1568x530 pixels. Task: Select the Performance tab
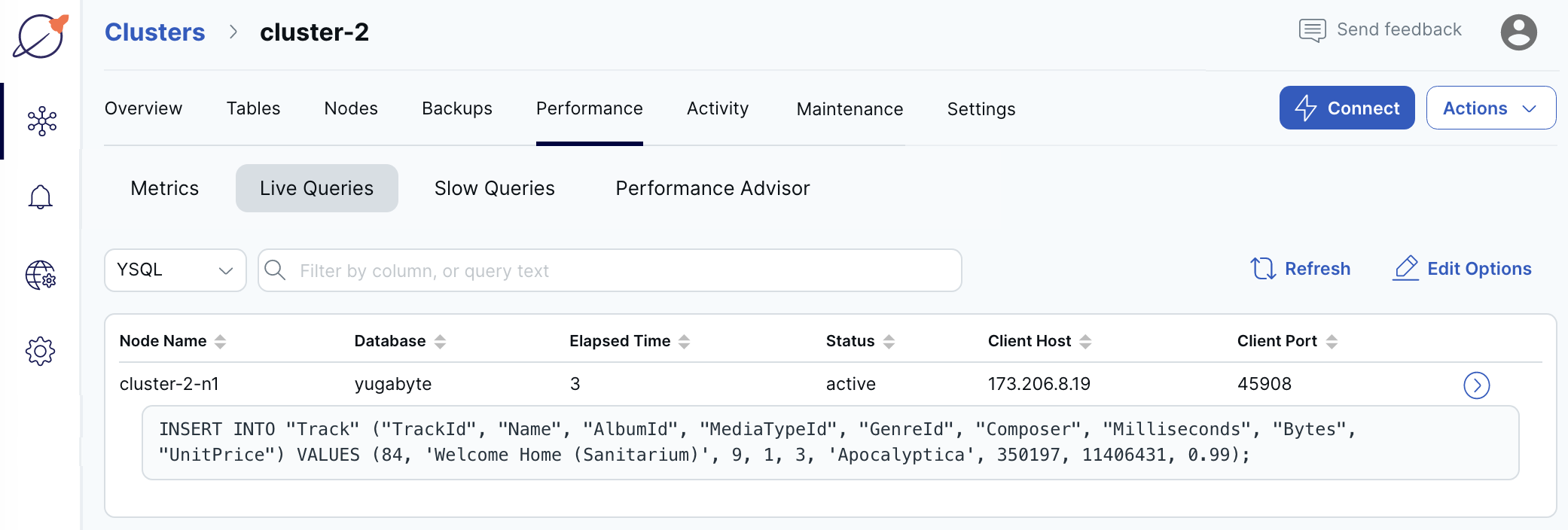[590, 108]
